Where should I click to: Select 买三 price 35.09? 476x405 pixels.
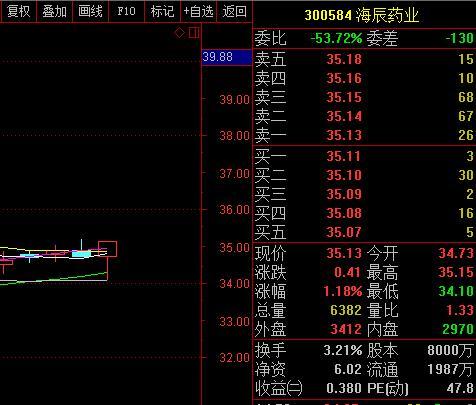[x=344, y=194]
